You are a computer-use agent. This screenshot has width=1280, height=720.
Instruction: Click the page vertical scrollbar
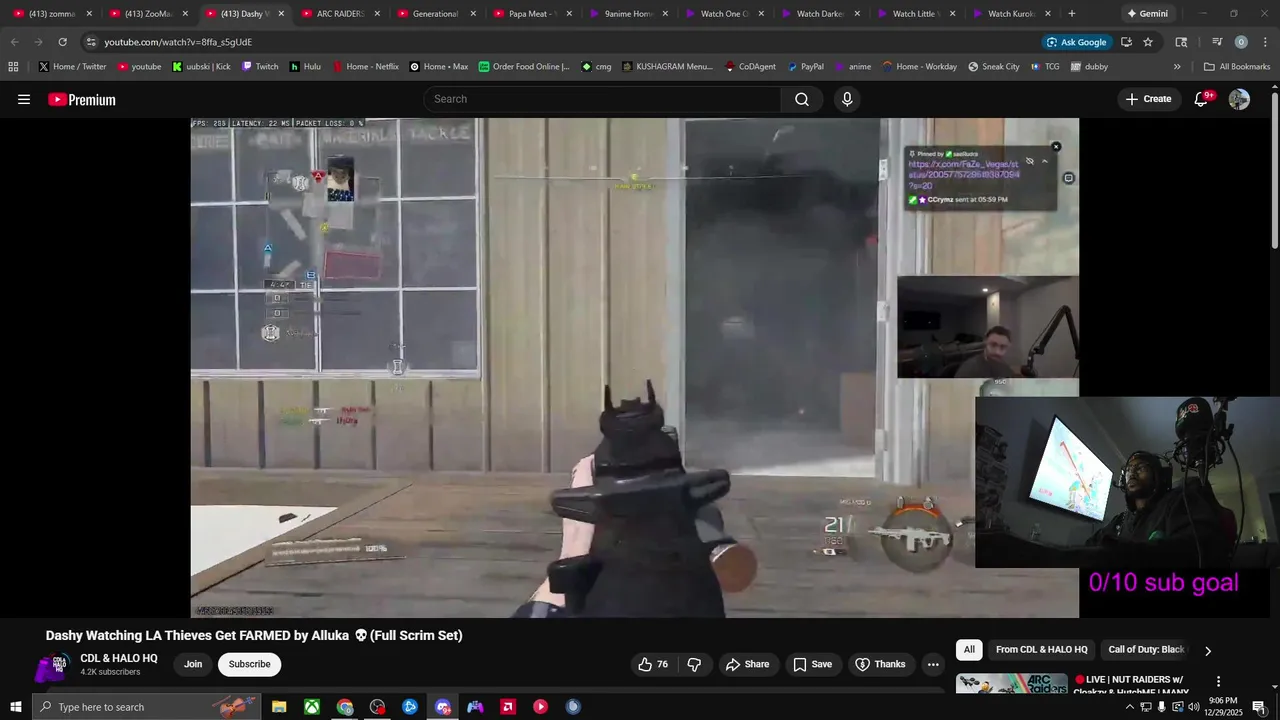[1274, 170]
